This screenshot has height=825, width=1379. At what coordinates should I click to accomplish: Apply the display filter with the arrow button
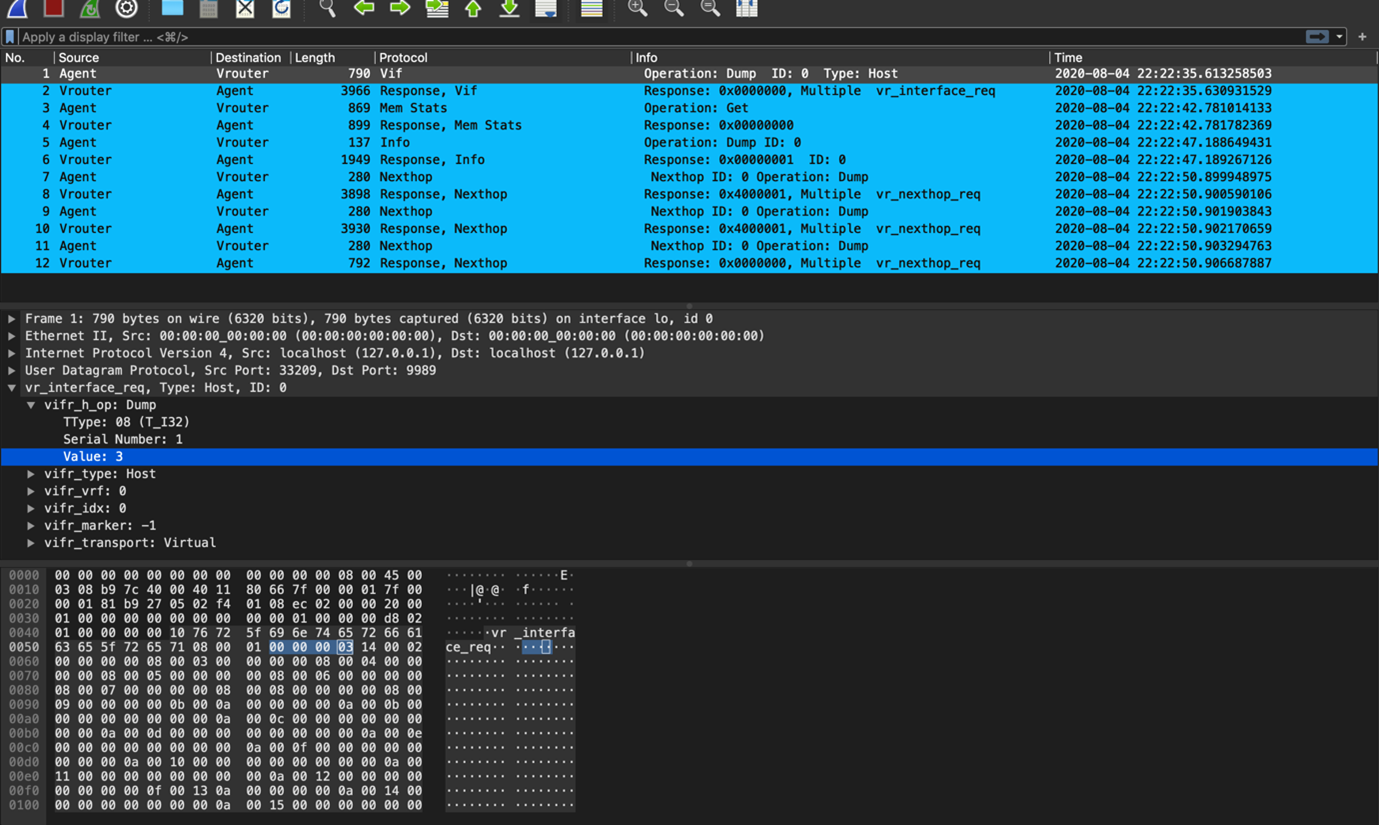pos(1317,37)
